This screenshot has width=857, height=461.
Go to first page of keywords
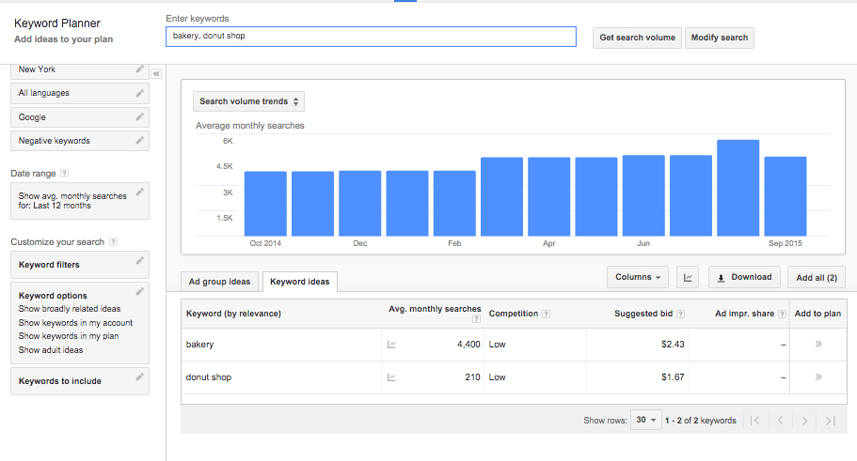[x=755, y=421]
